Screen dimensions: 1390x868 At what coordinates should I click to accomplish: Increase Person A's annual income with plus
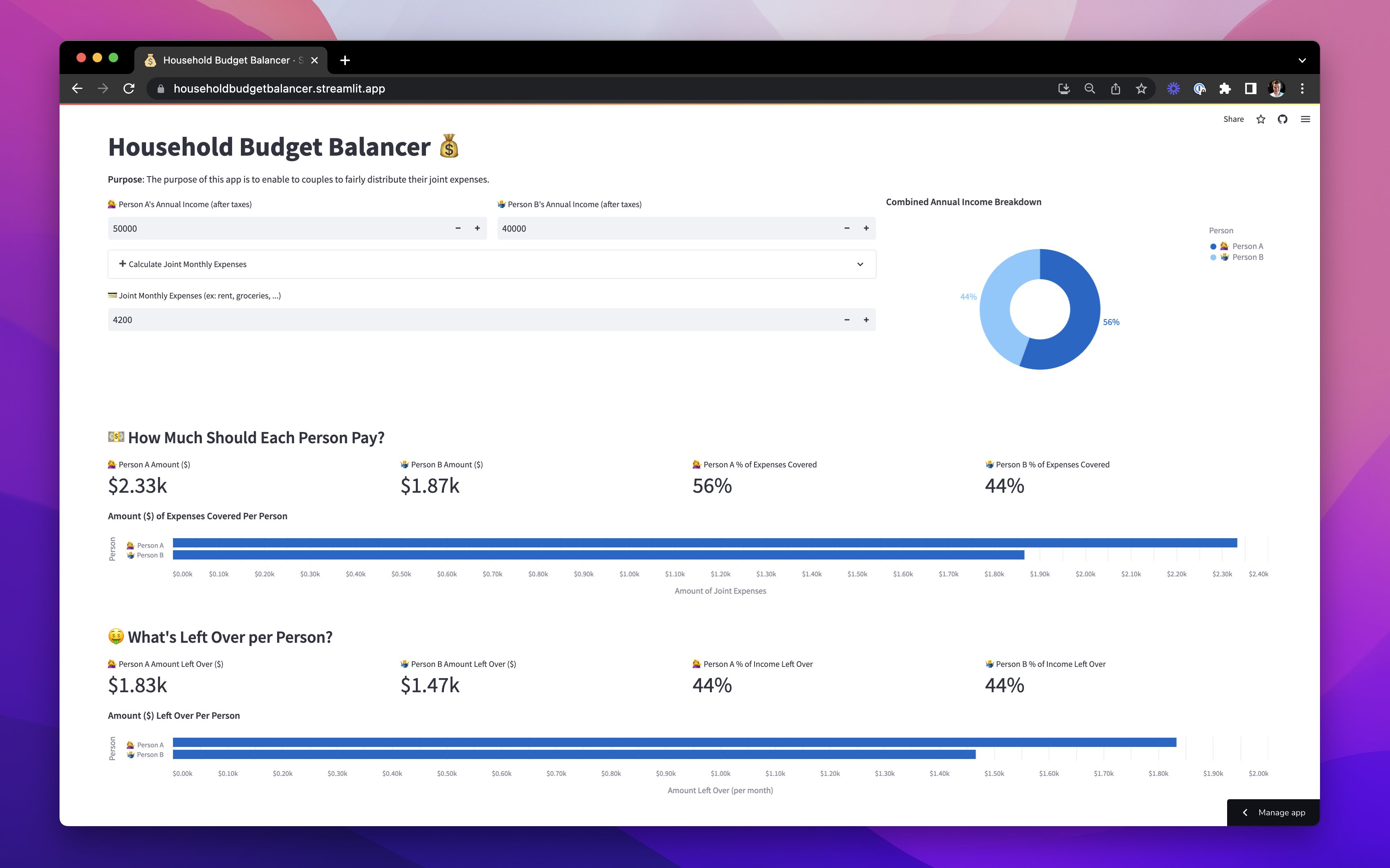click(477, 228)
